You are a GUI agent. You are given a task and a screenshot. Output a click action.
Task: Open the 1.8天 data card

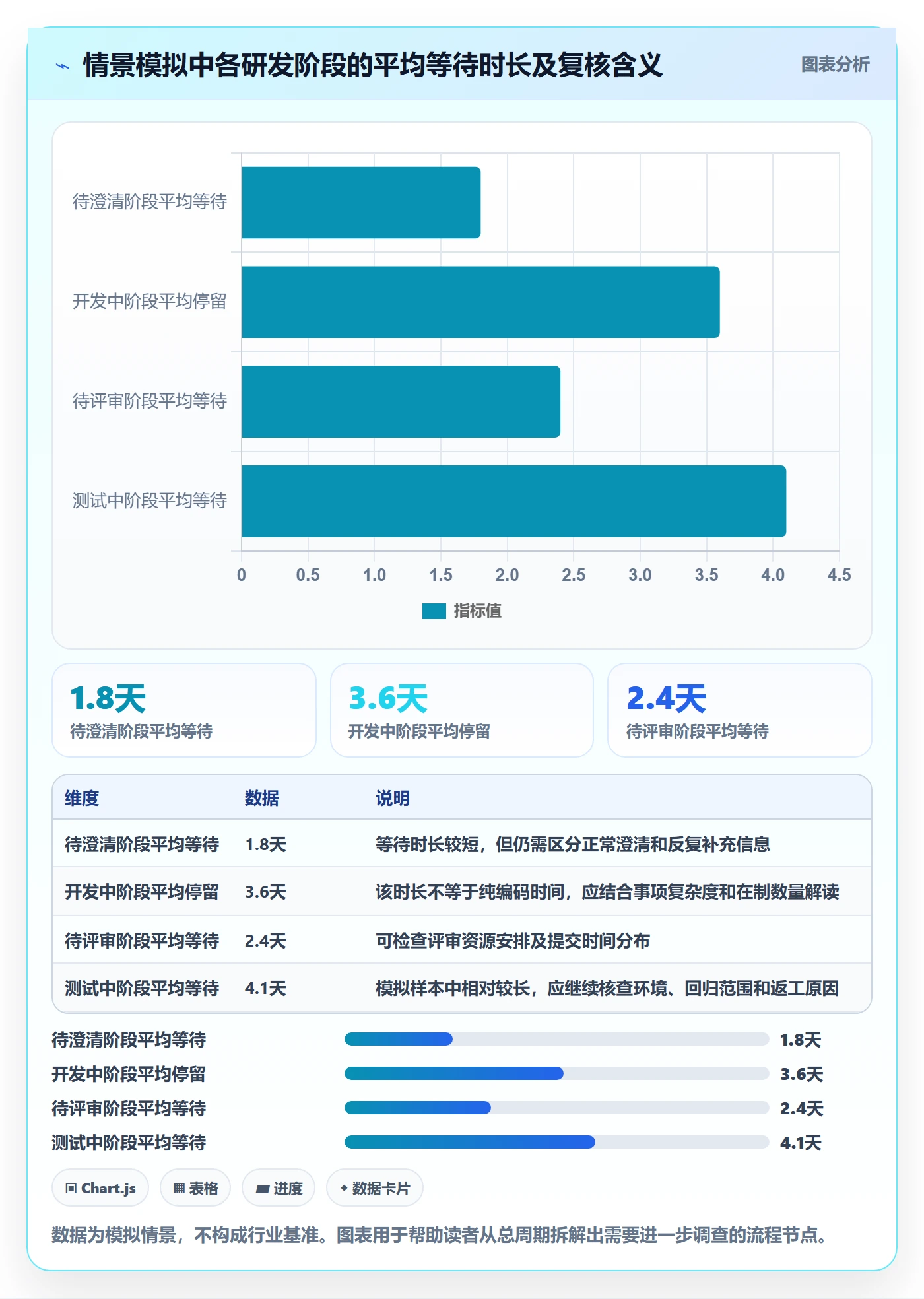(184, 710)
